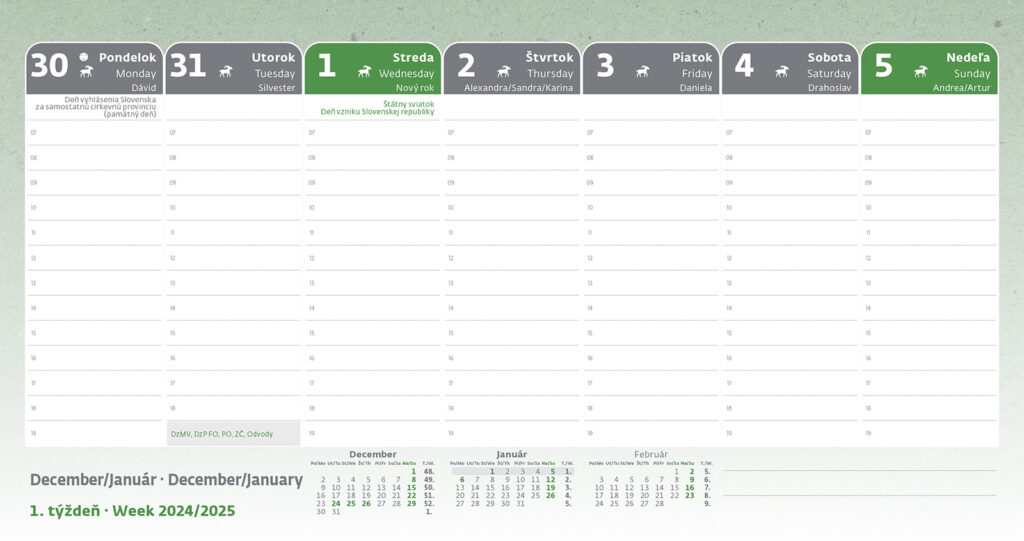
Task: Click the deer icon in Monday's header
Action: click(x=86, y=72)
